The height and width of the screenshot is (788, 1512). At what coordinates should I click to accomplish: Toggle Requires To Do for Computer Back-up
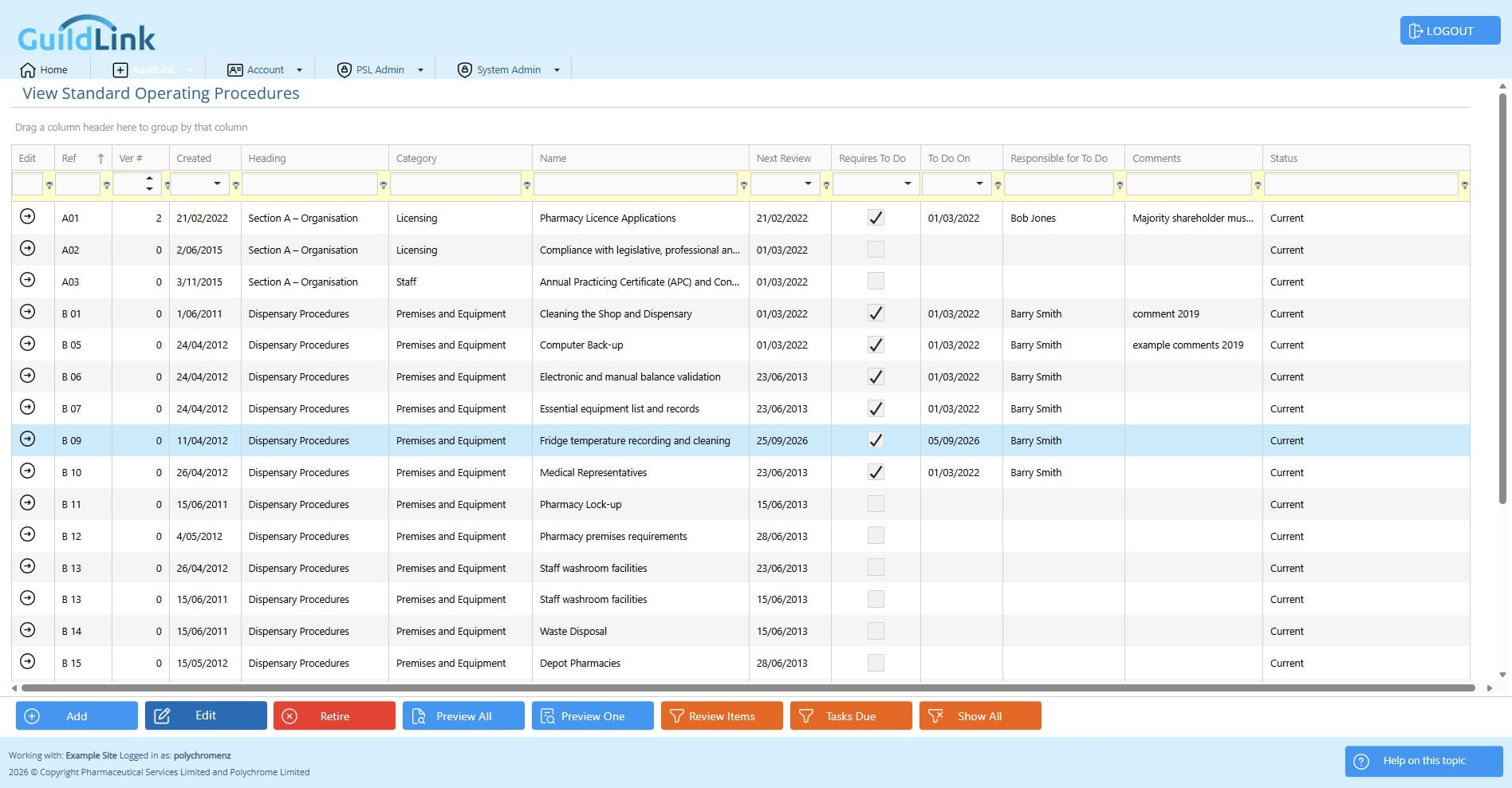(x=876, y=345)
